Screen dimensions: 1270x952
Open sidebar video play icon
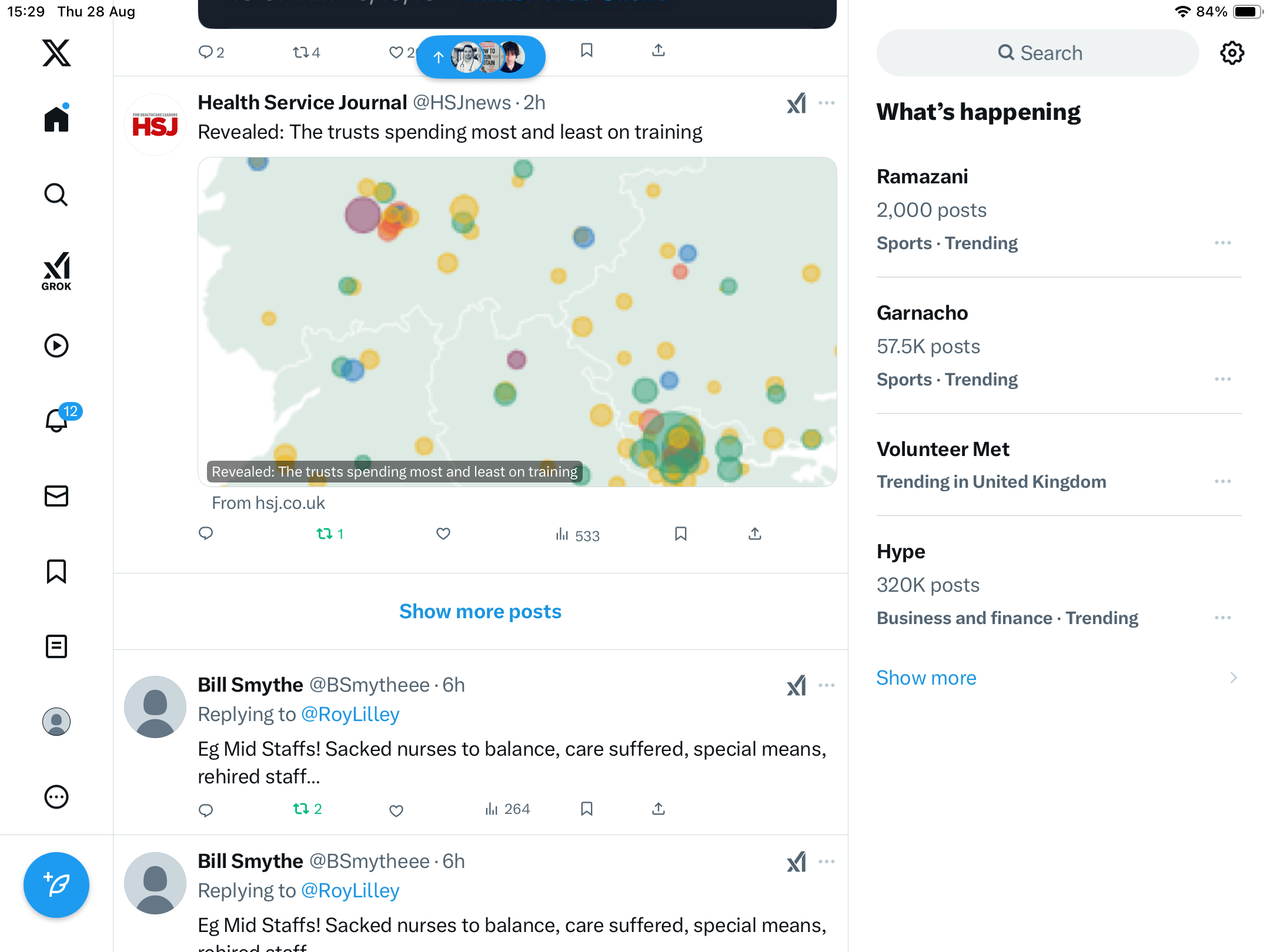[x=56, y=346]
